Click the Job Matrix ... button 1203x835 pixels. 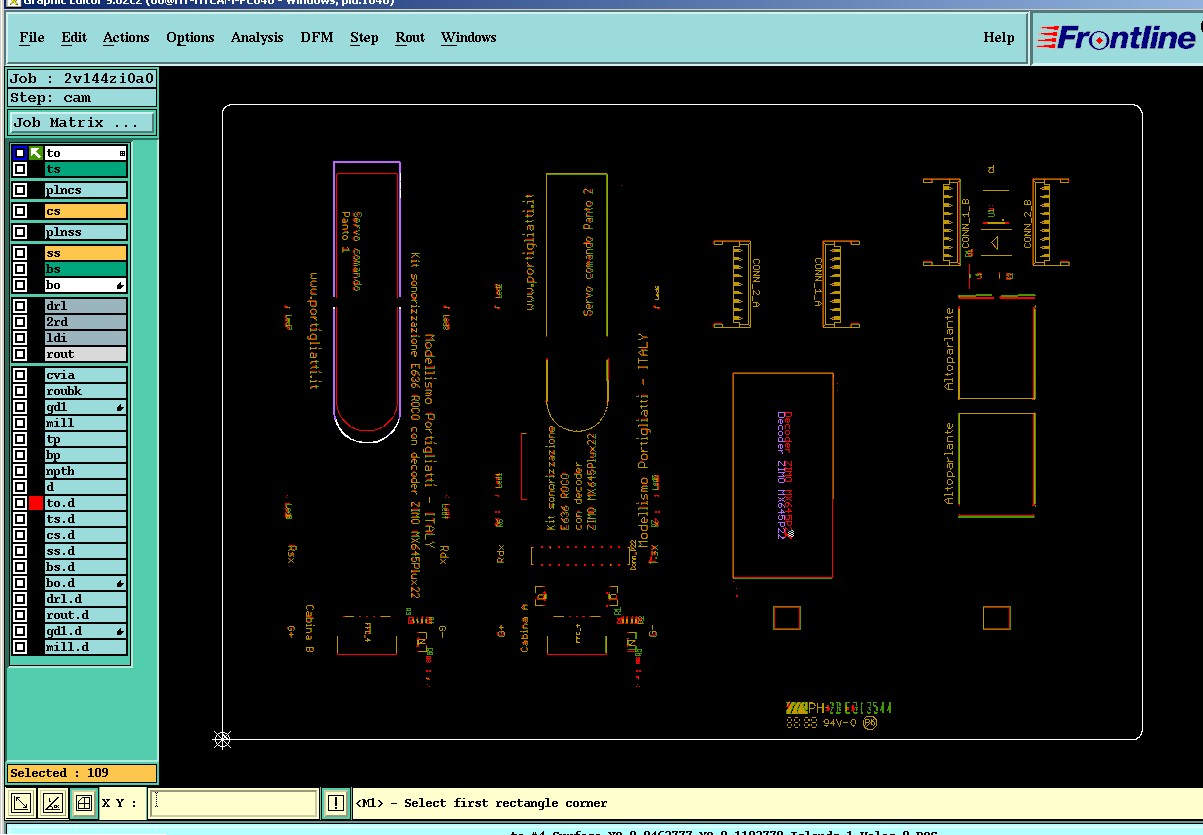(82, 122)
